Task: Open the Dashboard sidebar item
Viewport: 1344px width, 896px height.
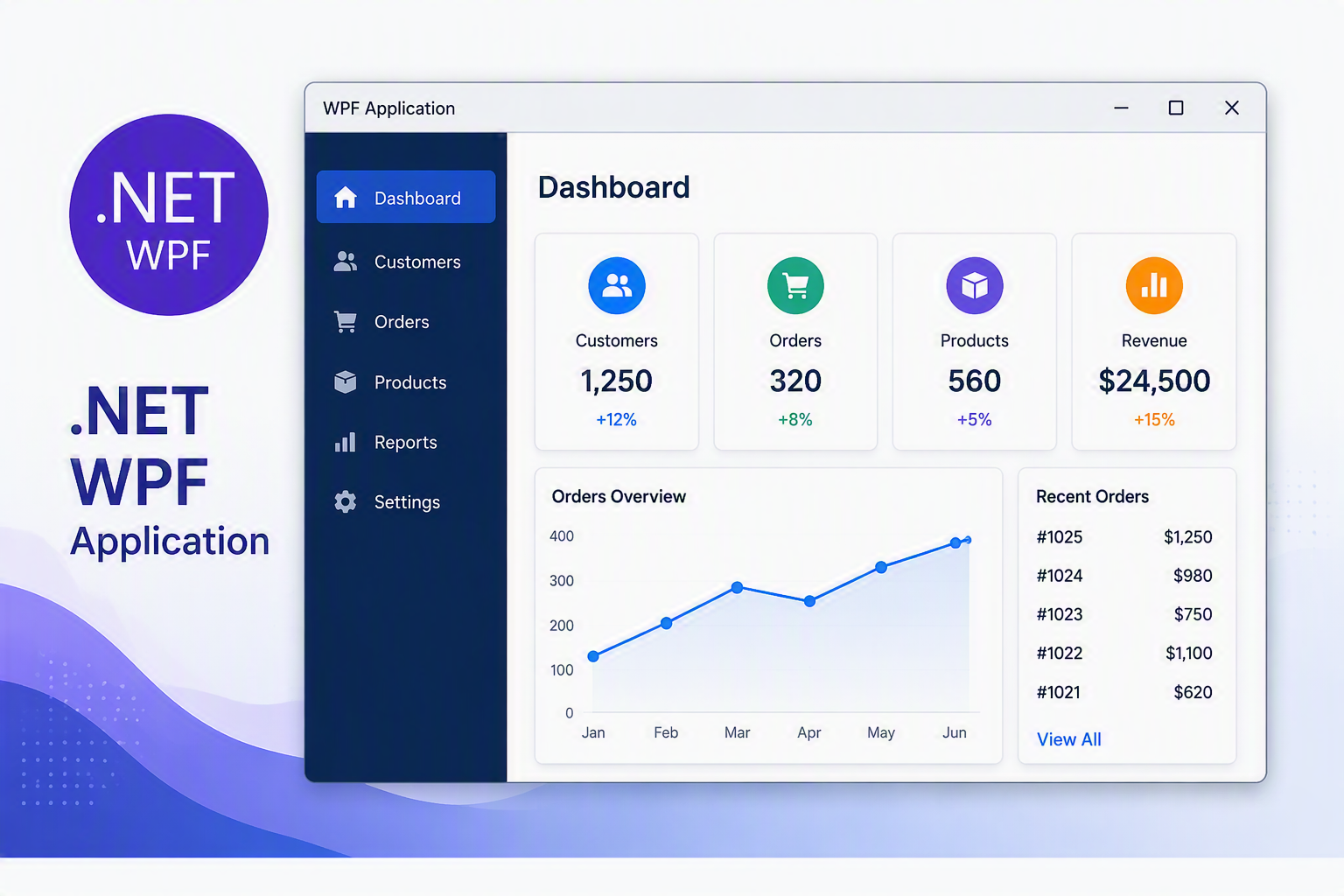Action: (x=406, y=197)
